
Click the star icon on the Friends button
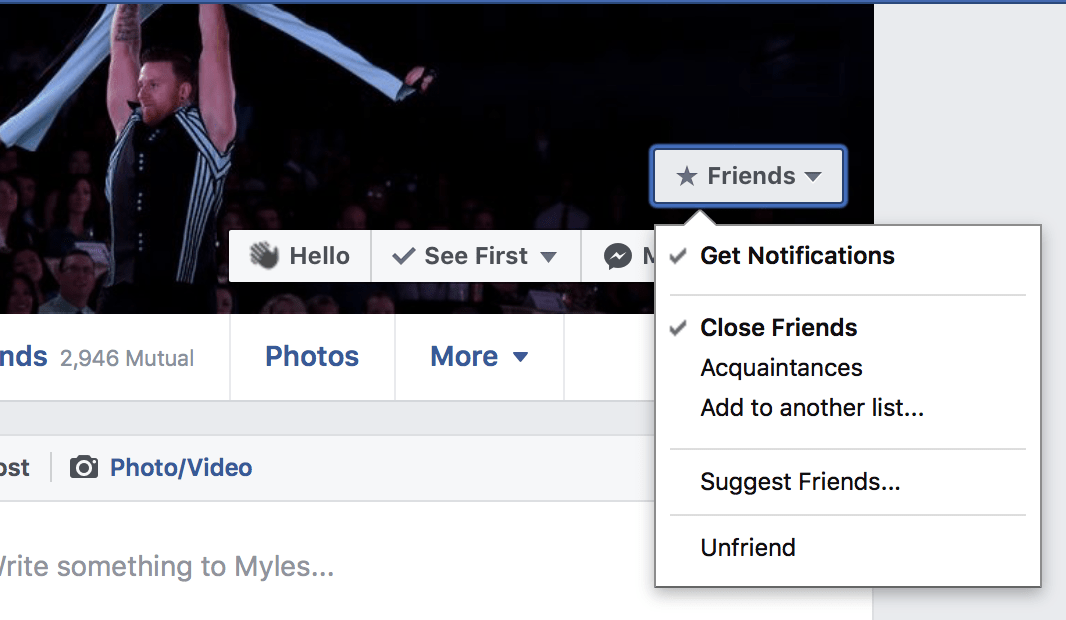coord(686,177)
